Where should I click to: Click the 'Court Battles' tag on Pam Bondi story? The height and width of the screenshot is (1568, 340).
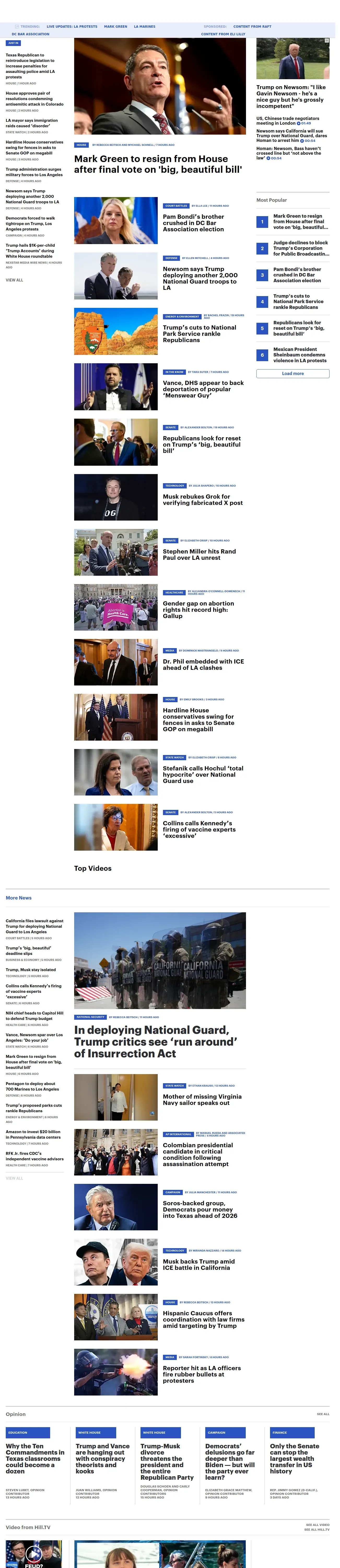pos(176,206)
